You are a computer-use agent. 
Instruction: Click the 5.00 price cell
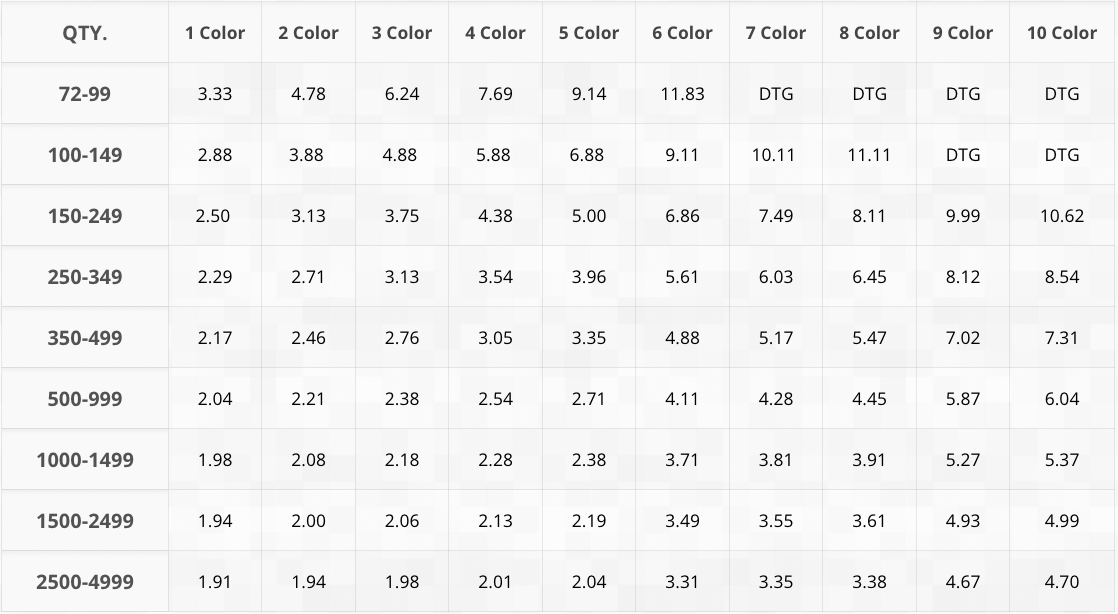tap(589, 216)
